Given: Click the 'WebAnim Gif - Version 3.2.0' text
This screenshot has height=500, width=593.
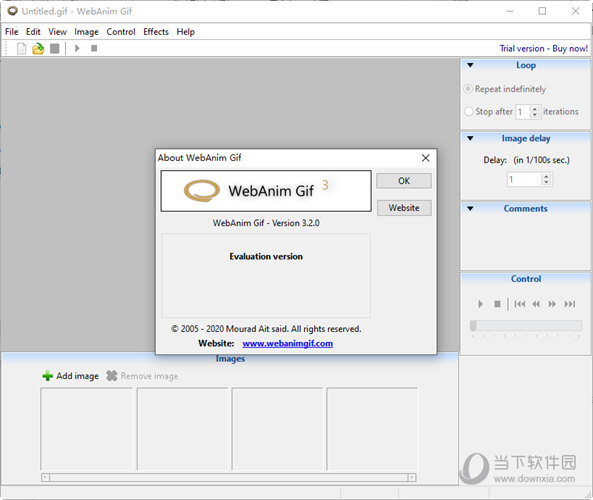Looking at the screenshot, I should (x=266, y=223).
